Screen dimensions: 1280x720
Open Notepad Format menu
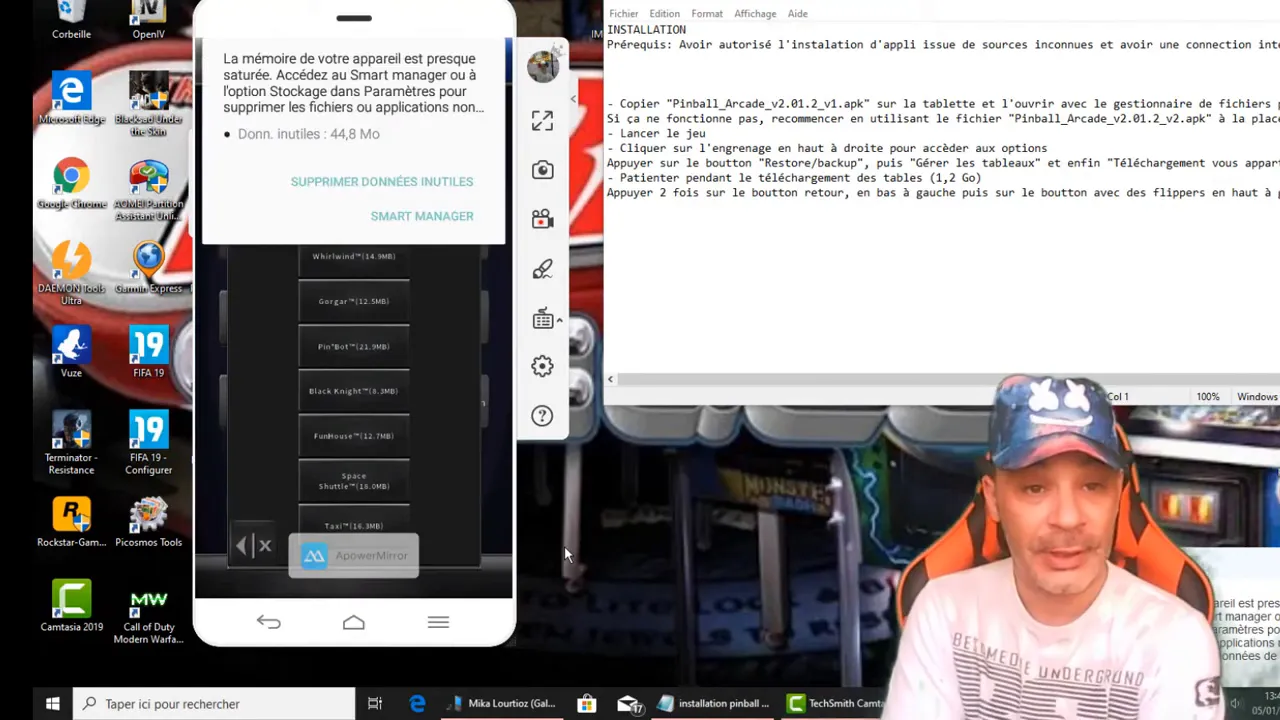coord(706,14)
